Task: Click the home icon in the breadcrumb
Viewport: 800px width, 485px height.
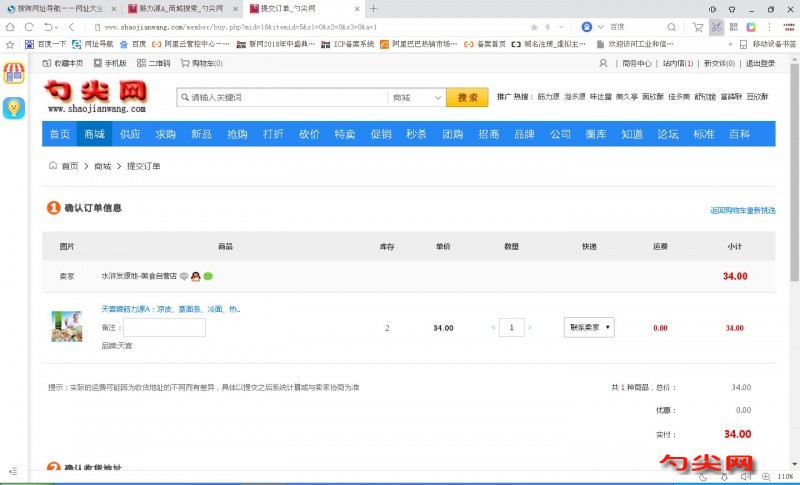Action: point(52,166)
